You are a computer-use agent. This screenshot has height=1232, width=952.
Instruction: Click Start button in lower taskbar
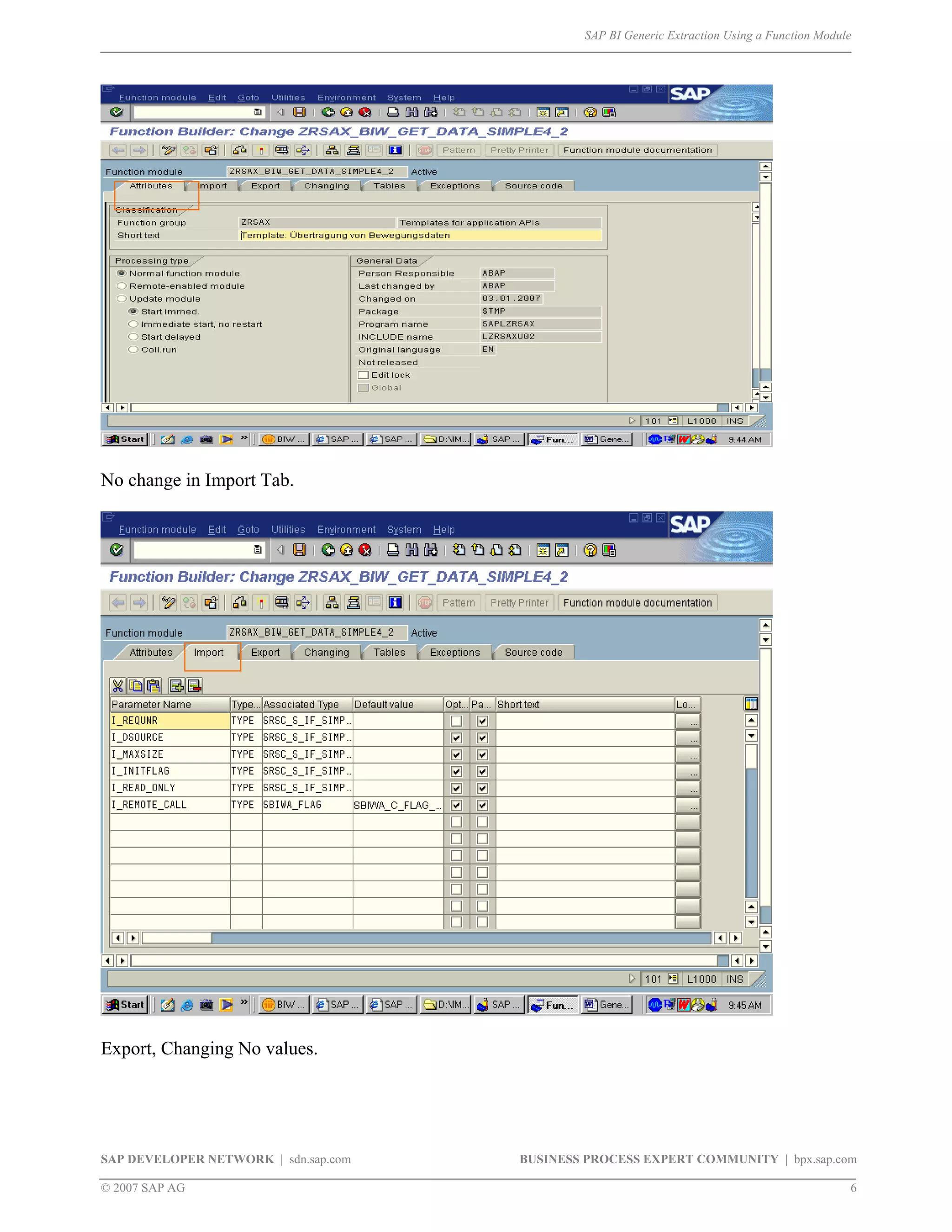[x=125, y=1004]
